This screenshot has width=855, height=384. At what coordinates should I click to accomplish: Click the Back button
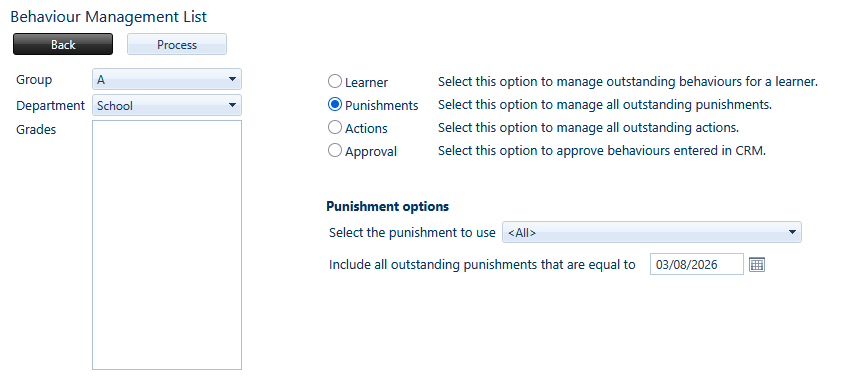pos(63,44)
